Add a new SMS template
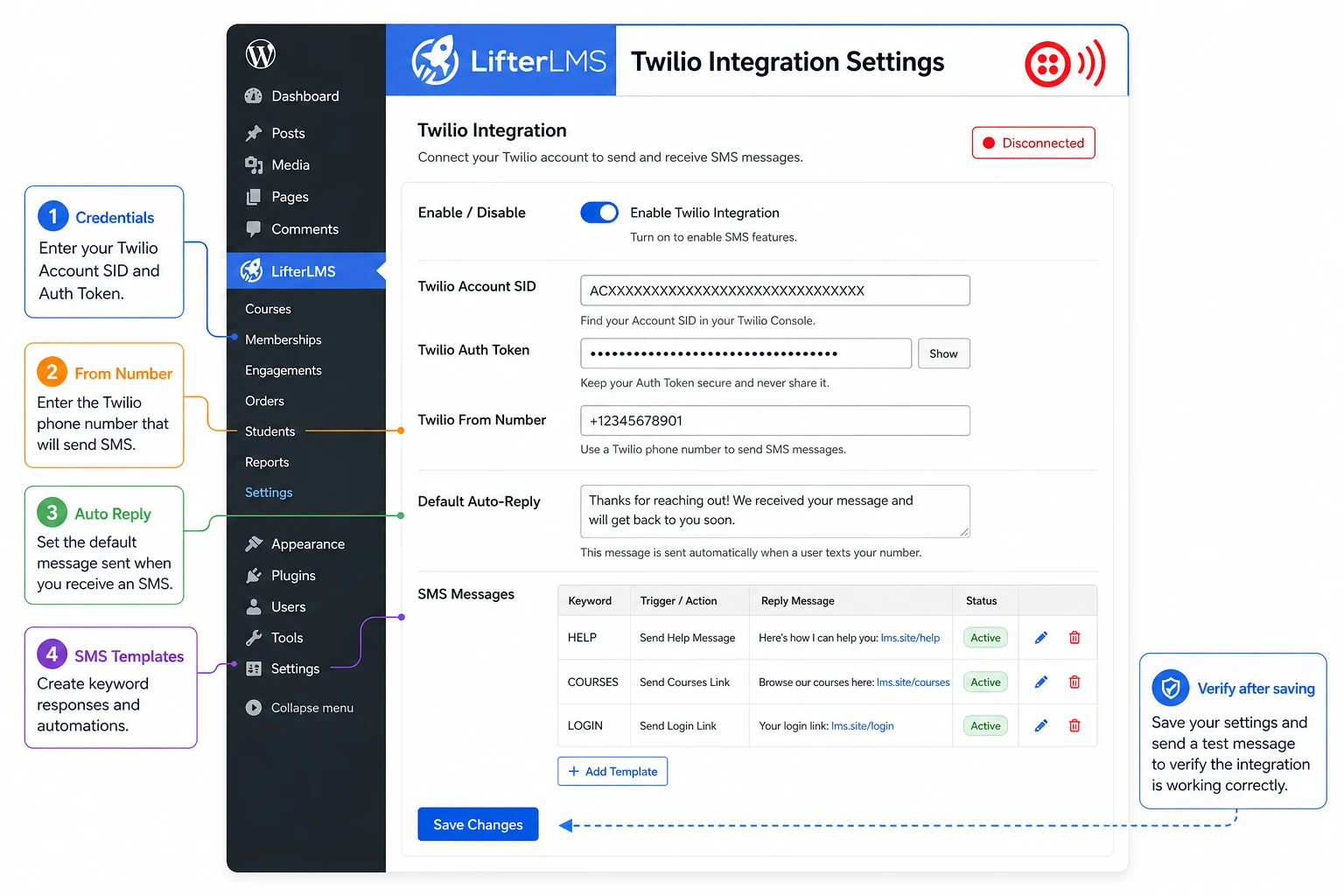Screen dimensions: 1344x896 [x=612, y=771]
